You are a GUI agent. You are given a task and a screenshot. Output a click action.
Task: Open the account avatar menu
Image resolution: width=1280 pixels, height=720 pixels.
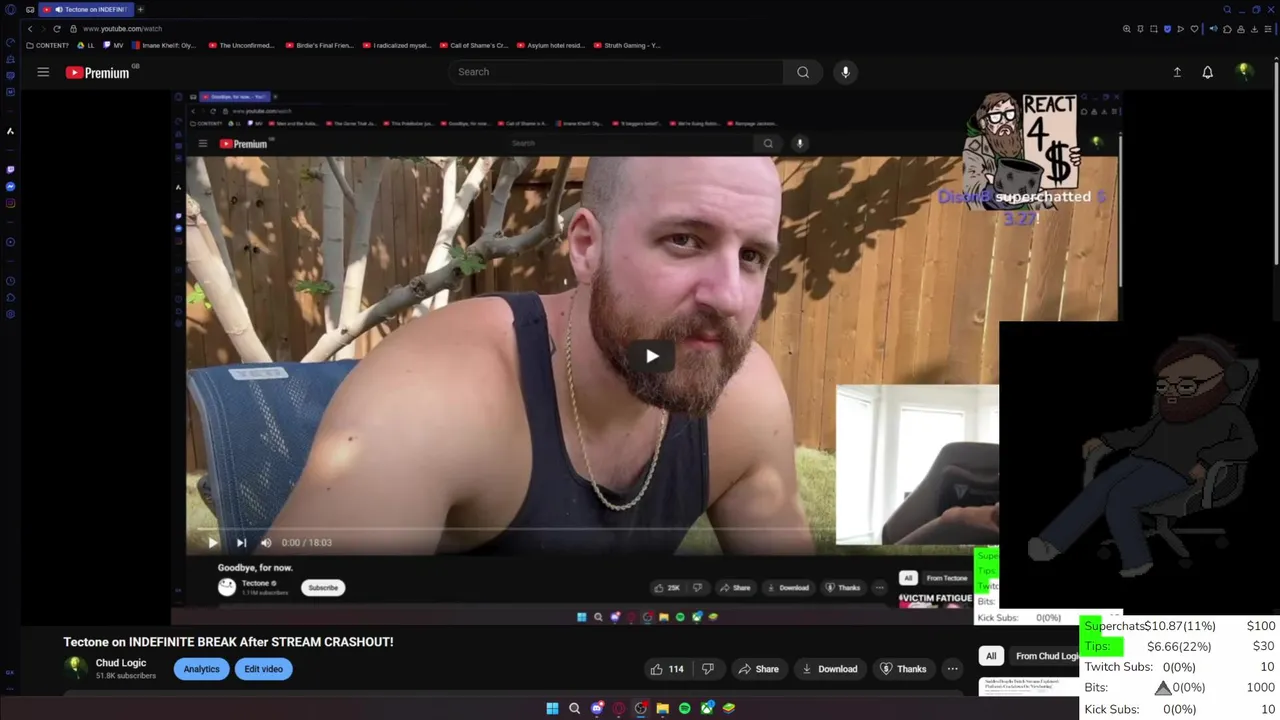pyautogui.click(x=1244, y=72)
